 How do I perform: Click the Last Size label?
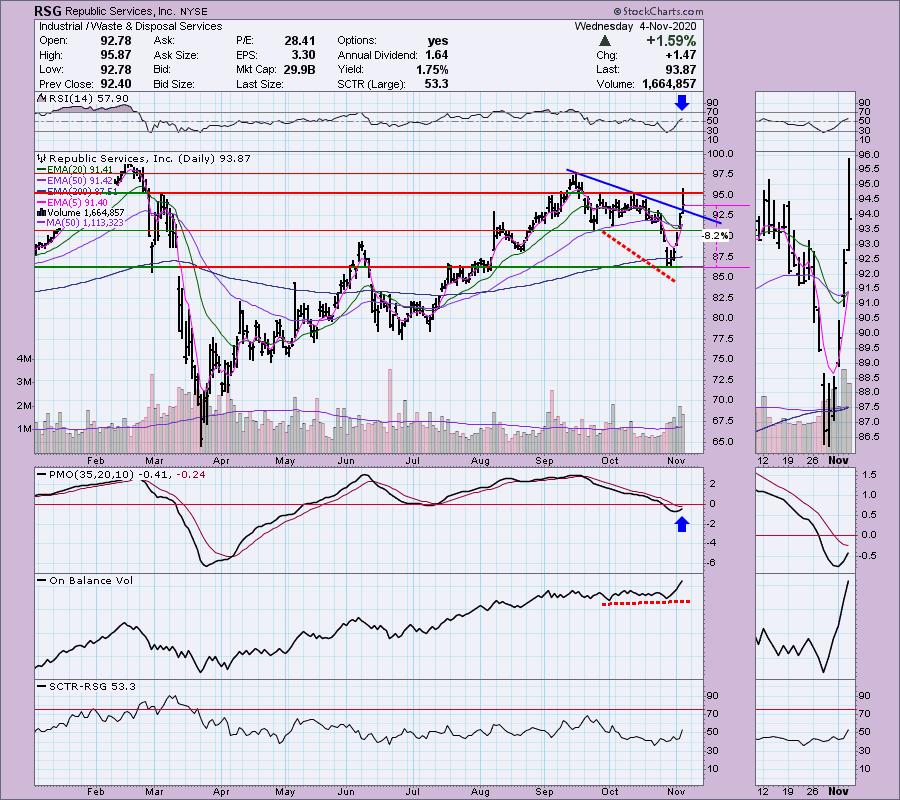(259, 84)
